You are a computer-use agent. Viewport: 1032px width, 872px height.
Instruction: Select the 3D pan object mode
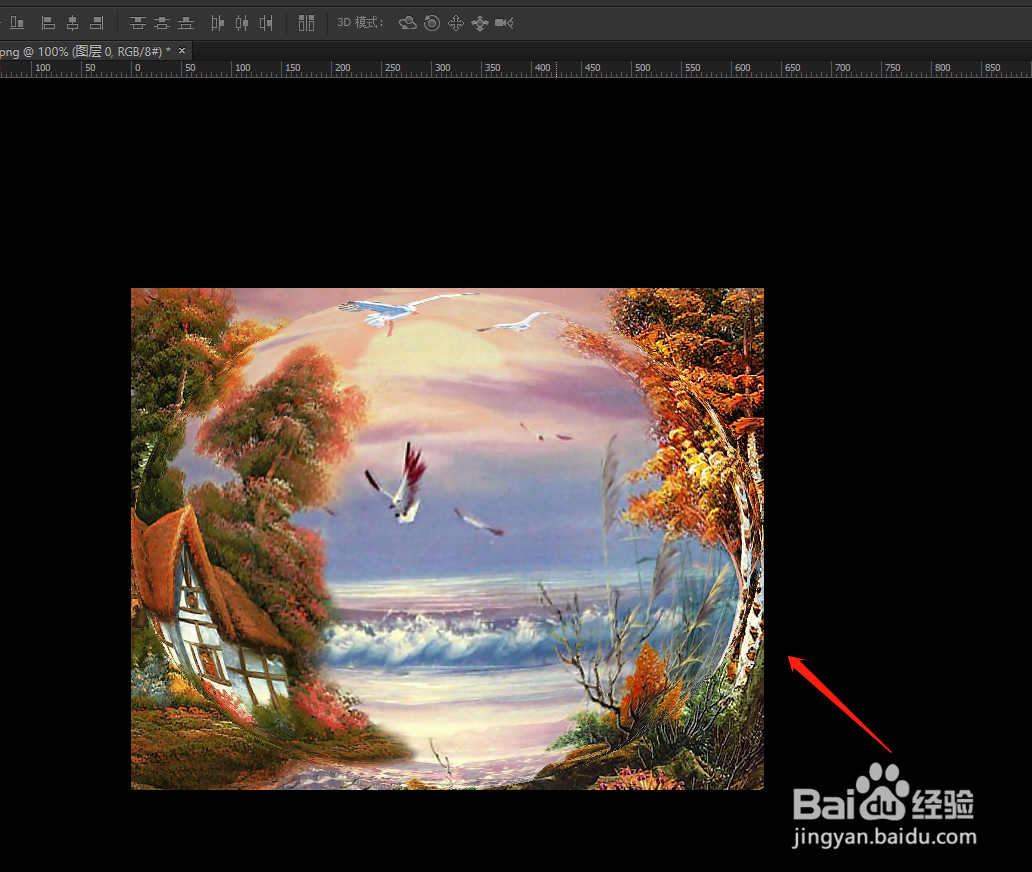coord(455,23)
